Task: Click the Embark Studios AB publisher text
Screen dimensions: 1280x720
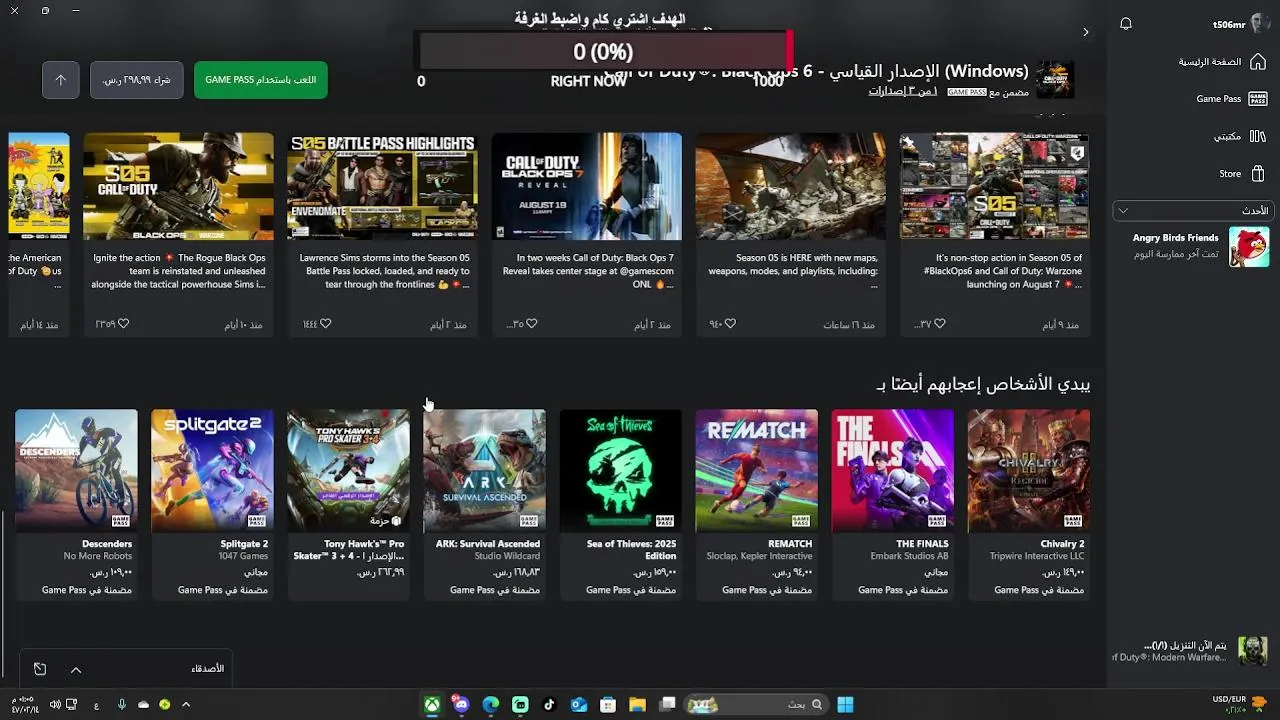Action: coord(909,556)
